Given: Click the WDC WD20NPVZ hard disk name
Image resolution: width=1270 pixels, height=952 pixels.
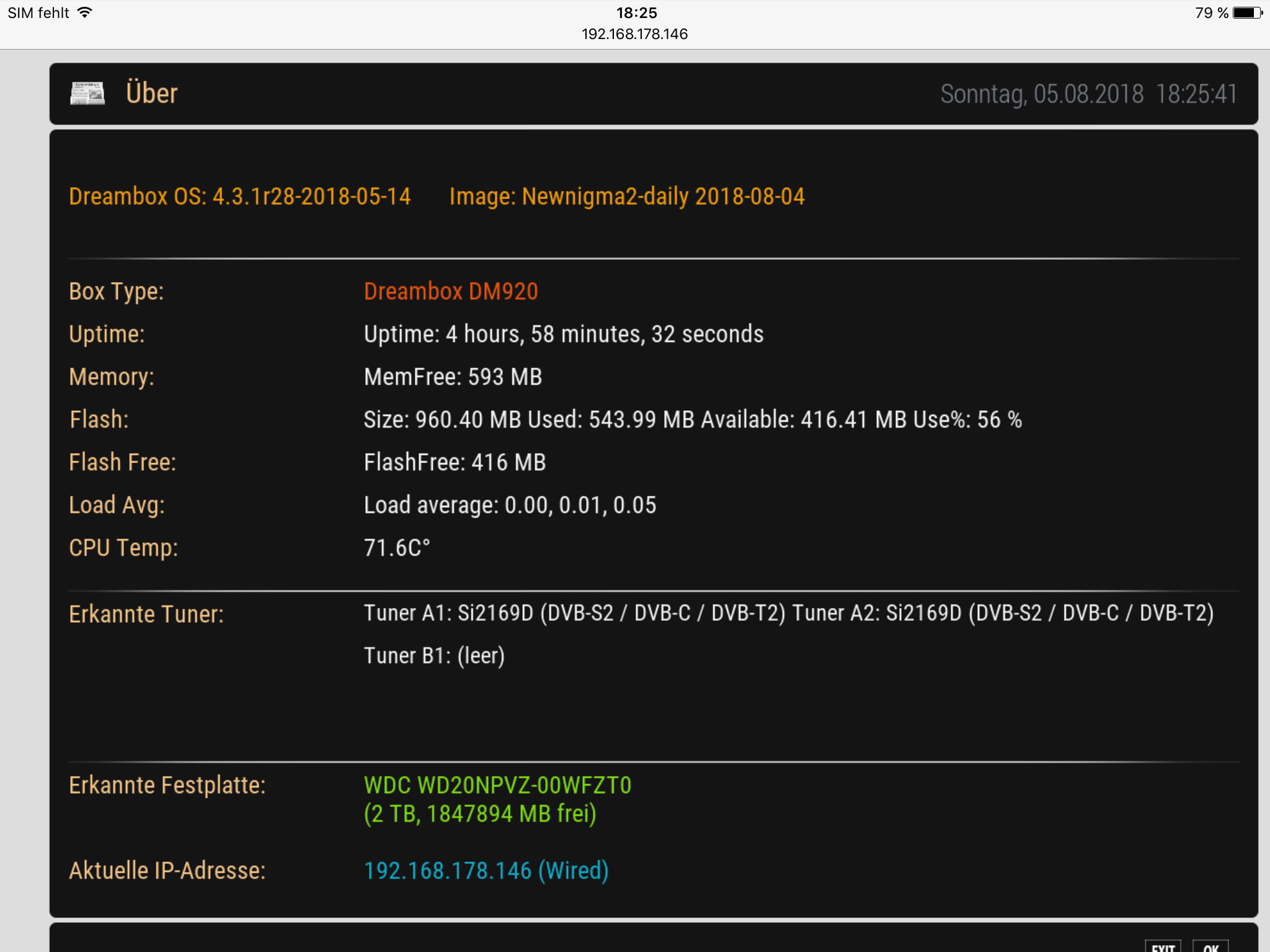Looking at the screenshot, I should tap(497, 785).
